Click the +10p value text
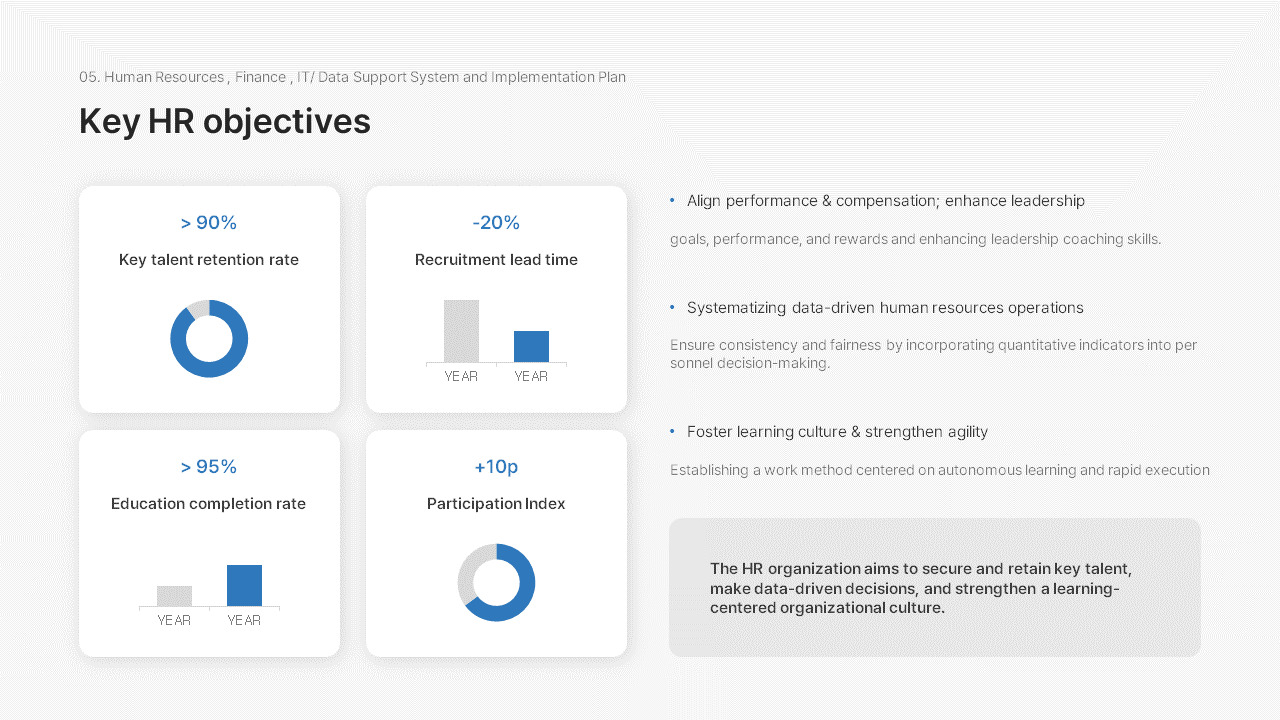This screenshot has height=720, width=1280. [496, 467]
